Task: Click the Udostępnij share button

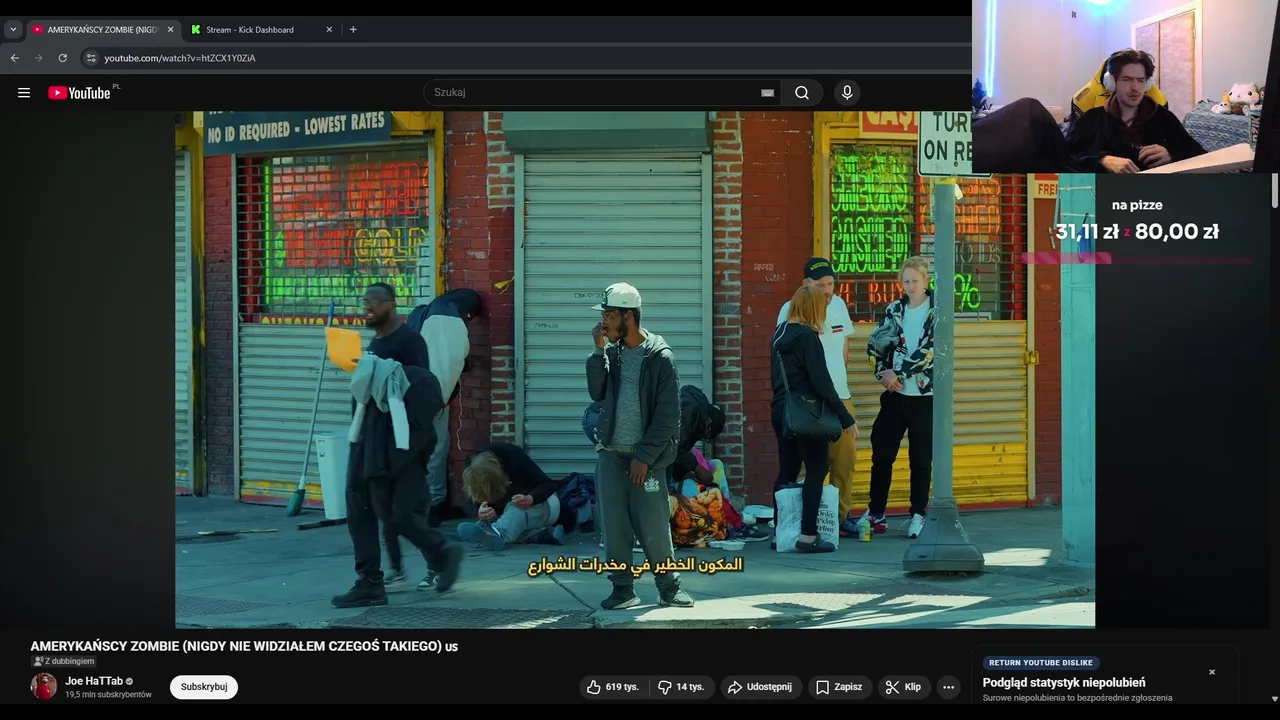Action: (760, 687)
